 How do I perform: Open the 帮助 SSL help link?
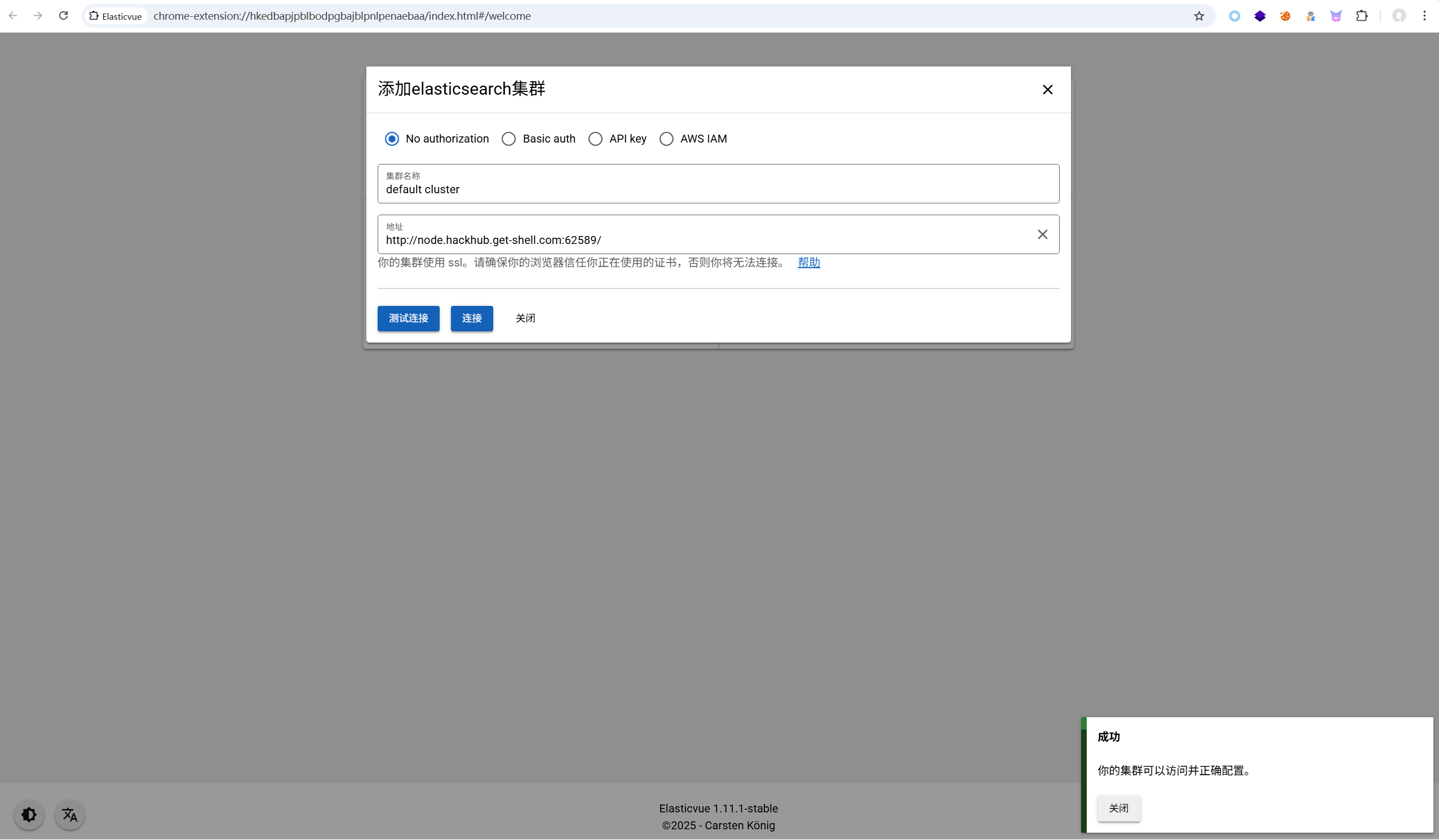(808, 263)
